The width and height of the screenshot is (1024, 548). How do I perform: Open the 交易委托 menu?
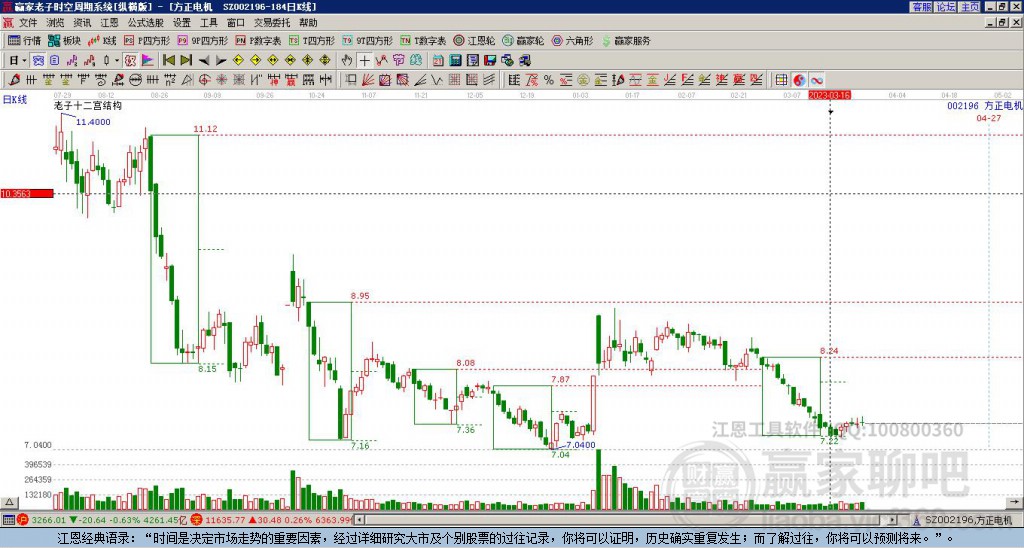click(x=272, y=23)
